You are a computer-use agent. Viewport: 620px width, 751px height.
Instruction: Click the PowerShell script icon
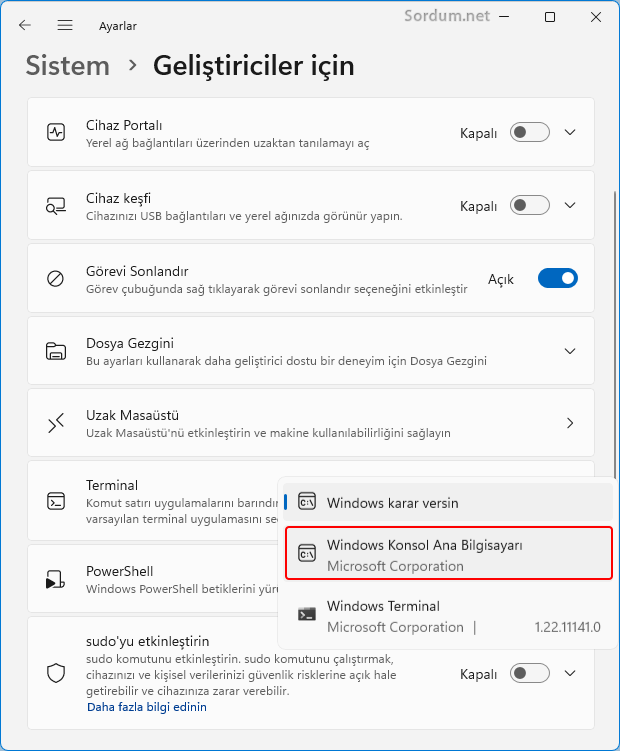[x=56, y=579]
